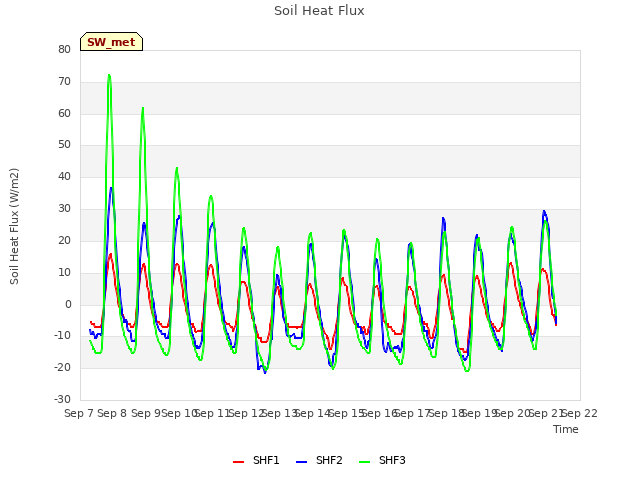This screenshot has height=480, width=640.
Task: Click the SW_met annotation label
Action: tap(111, 42)
